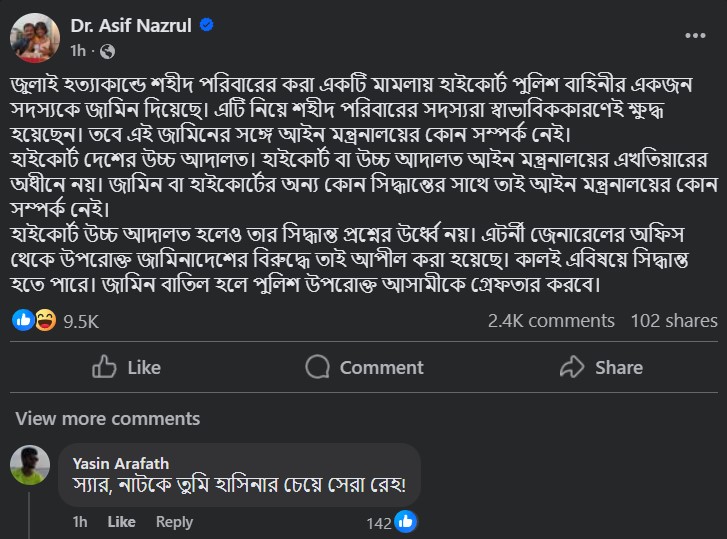Click the thumbs-up reaction icon beside 9.5K
This screenshot has width=727, height=539.
[x=24, y=321]
